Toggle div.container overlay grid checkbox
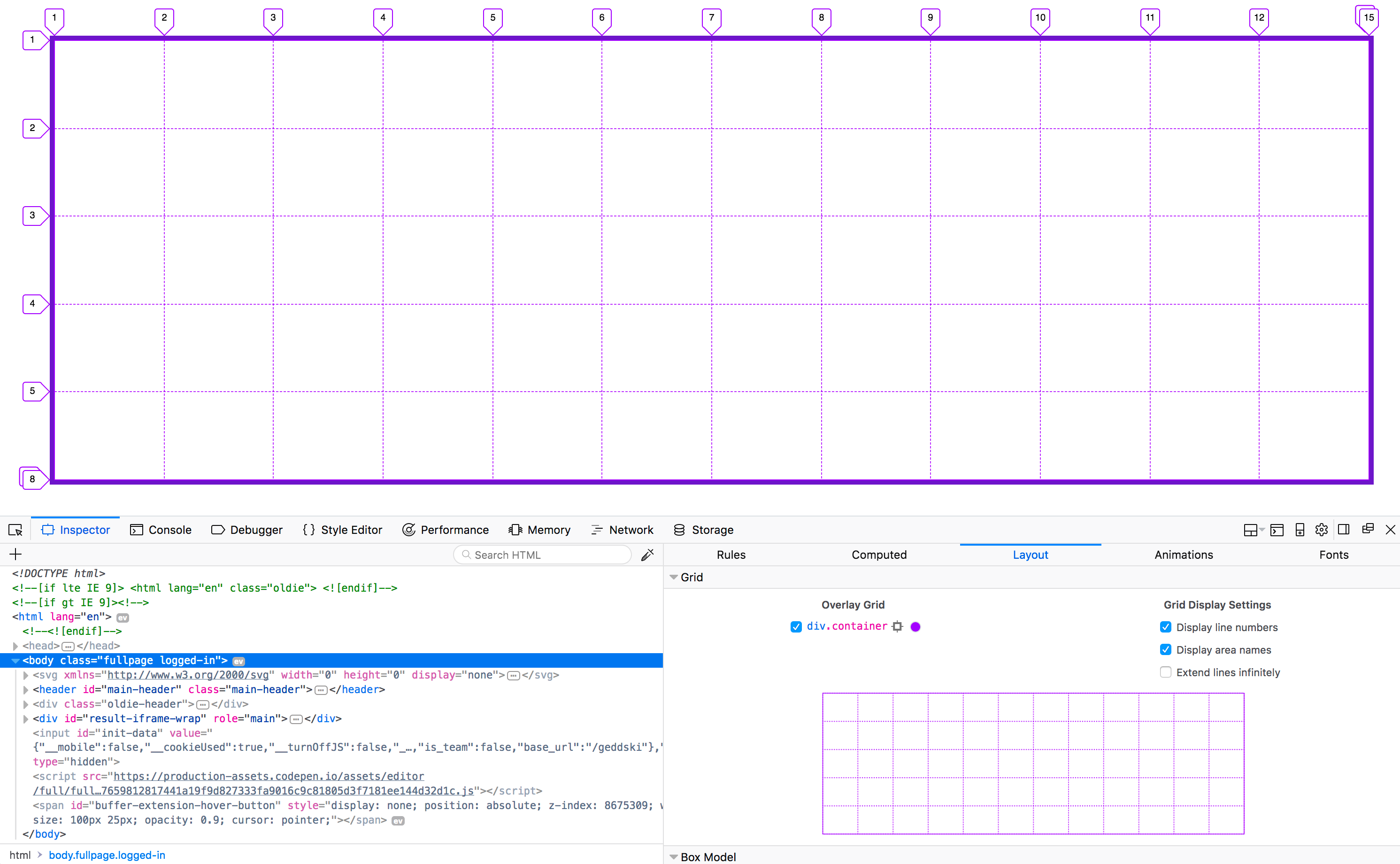This screenshot has width=1400, height=864. [796, 627]
